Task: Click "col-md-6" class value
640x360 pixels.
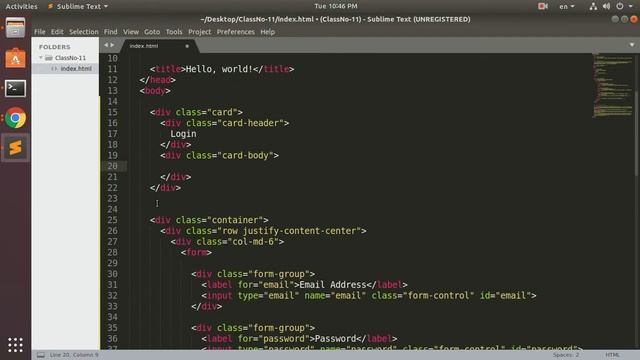Action: (x=253, y=242)
